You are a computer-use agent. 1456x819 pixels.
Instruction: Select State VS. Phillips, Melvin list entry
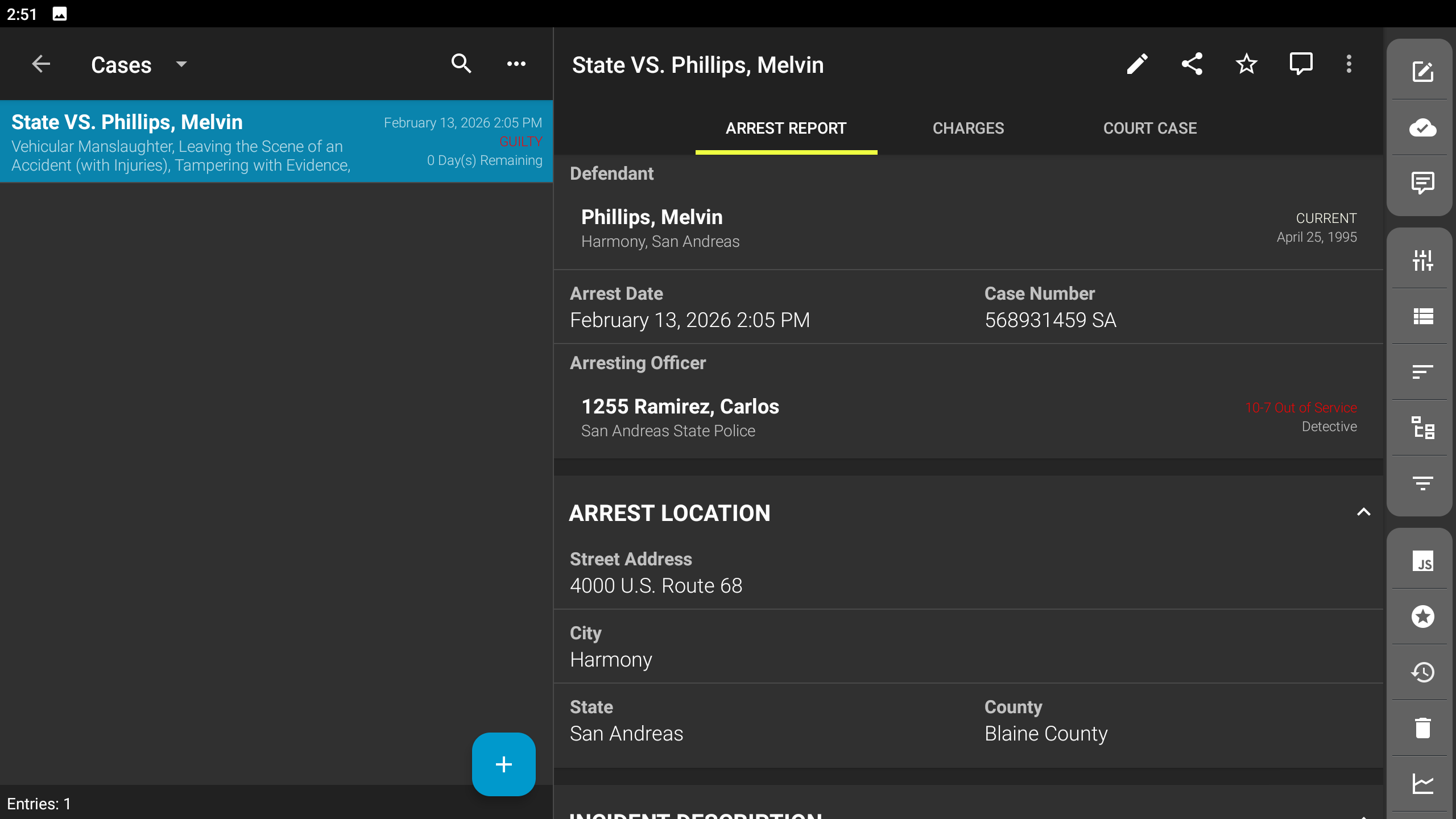pos(276,142)
